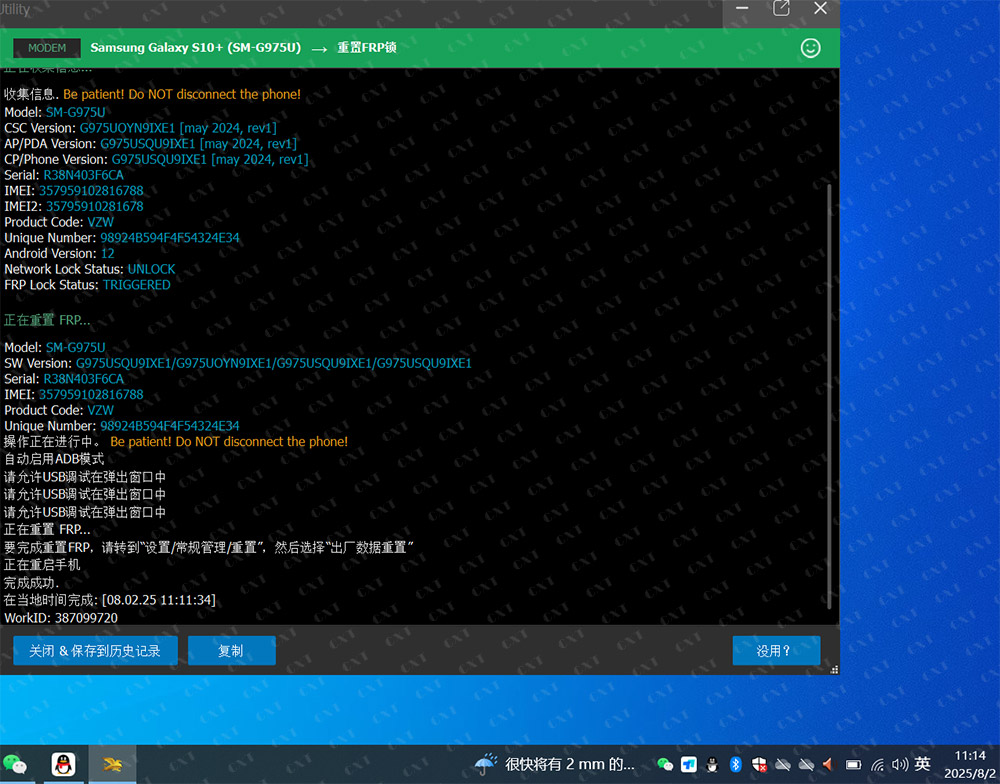Switch input method via 英 indicator
The image size is (1000, 784).
tap(922, 764)
